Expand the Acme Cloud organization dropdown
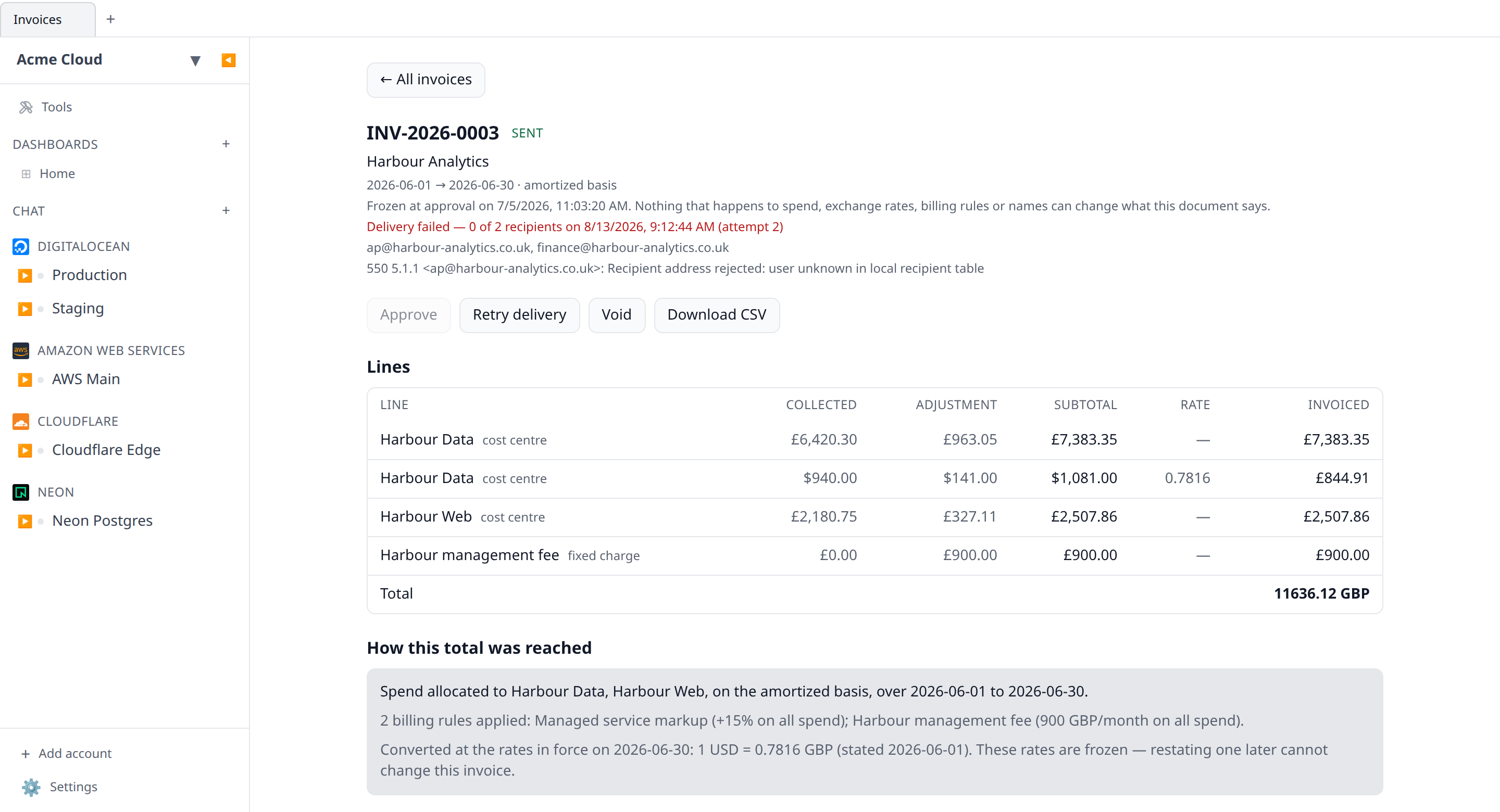 tap(196, 60)
